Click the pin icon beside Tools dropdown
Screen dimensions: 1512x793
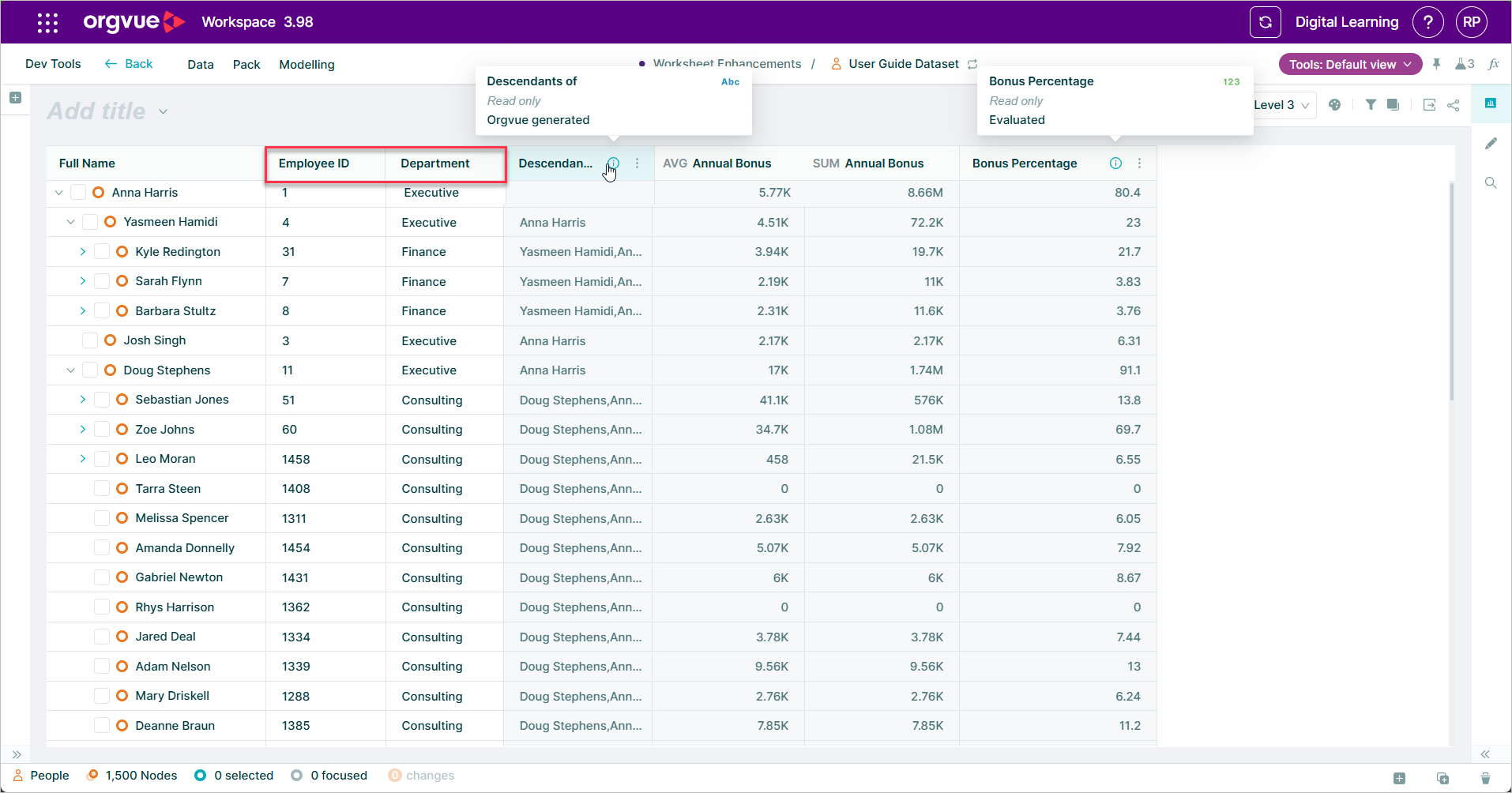pyautogui.click(x=1436, y=64)
